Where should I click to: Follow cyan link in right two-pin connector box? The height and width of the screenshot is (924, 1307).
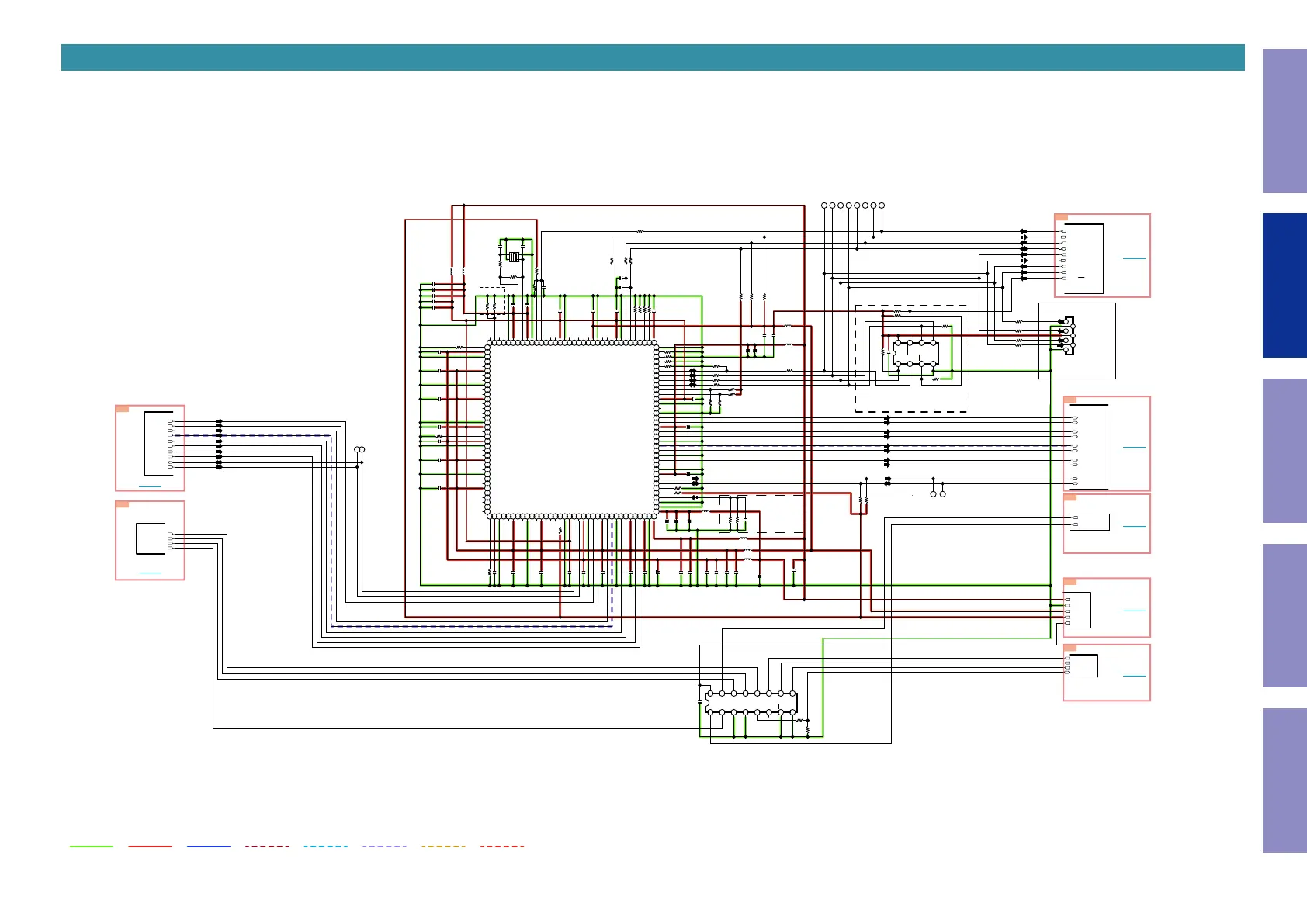point(1134,526)
